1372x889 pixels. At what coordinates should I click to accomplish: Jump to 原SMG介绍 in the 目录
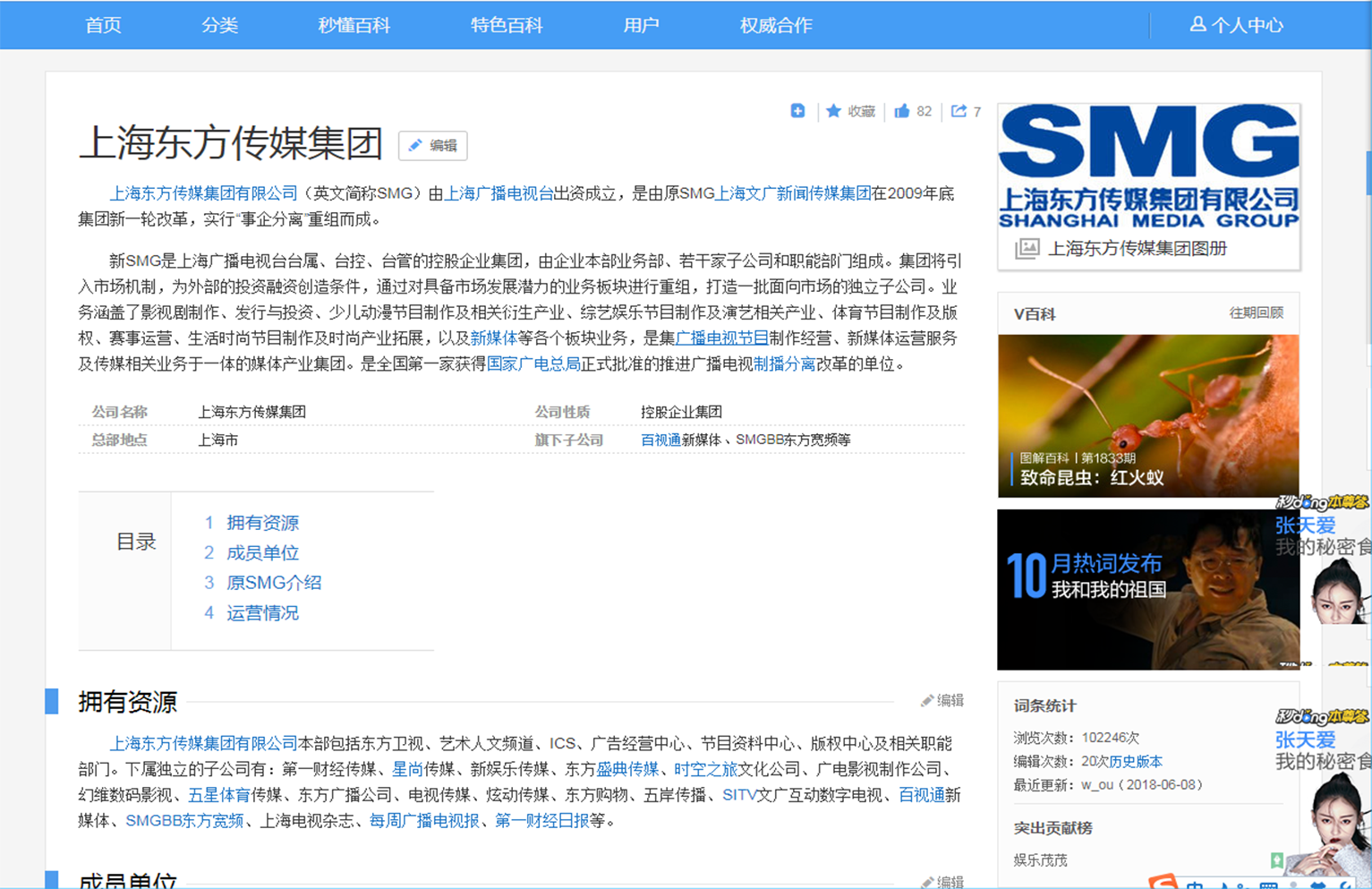(274, 583)
